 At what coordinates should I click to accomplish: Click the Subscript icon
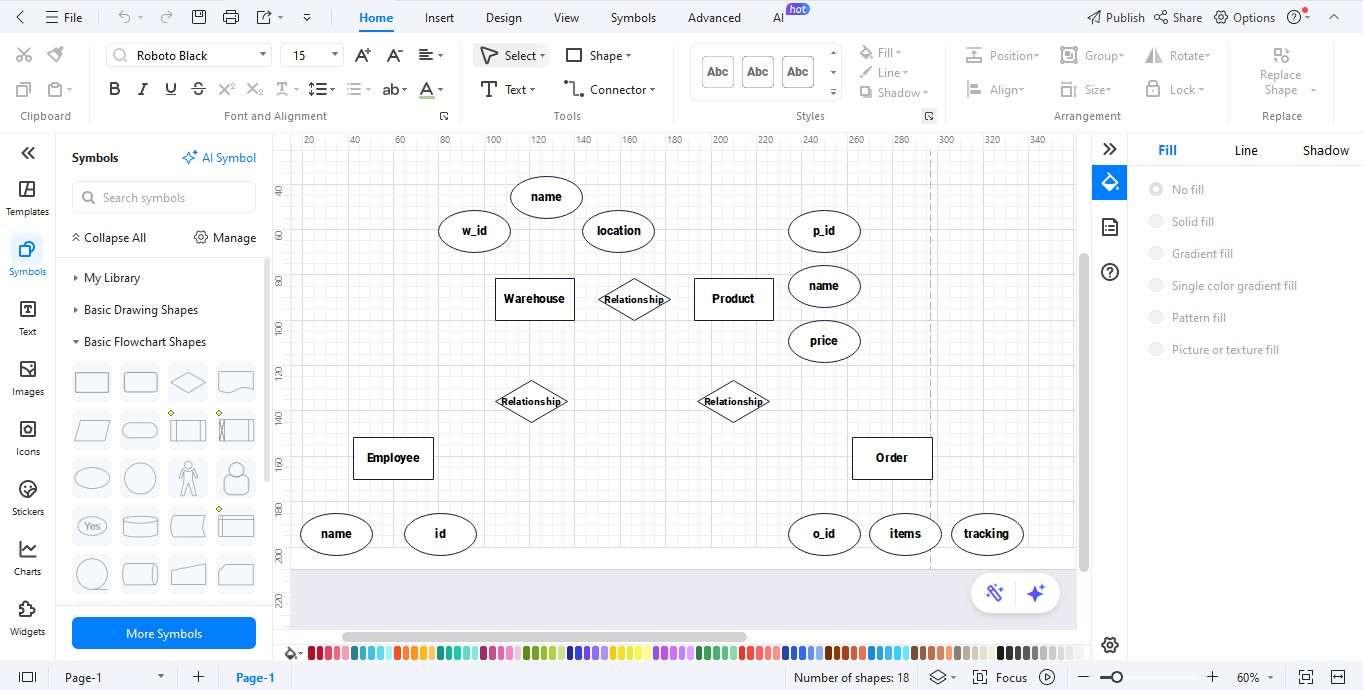coord(255,89)
